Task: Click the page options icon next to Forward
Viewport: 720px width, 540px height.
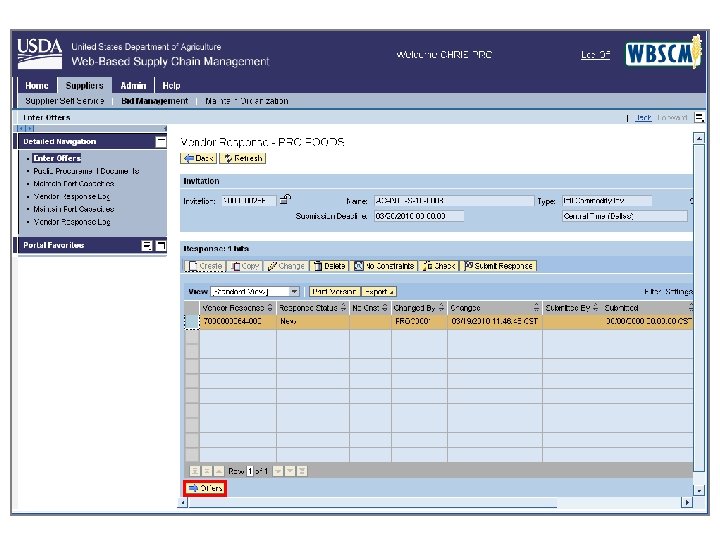Action: coord(699,118)
